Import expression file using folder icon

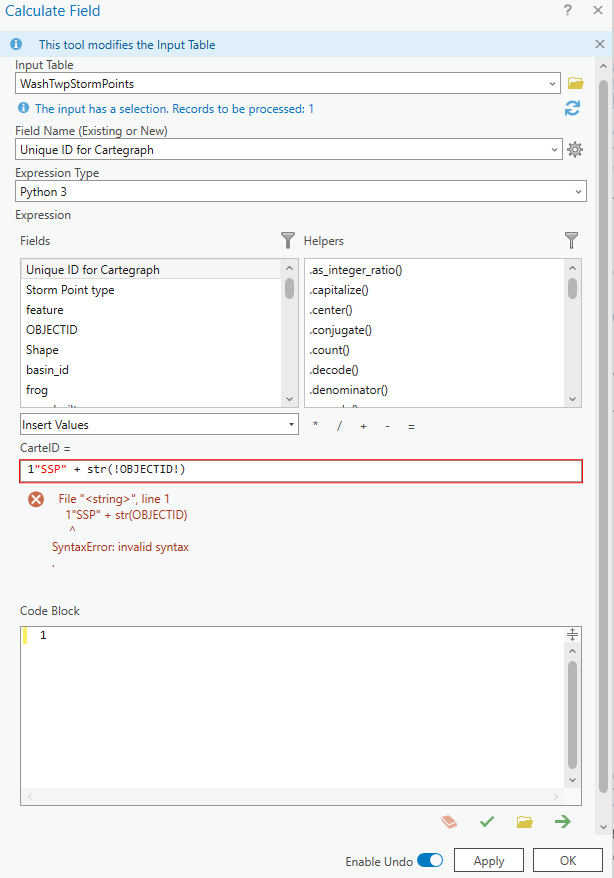pyautogui.click(x=525, y=822)
